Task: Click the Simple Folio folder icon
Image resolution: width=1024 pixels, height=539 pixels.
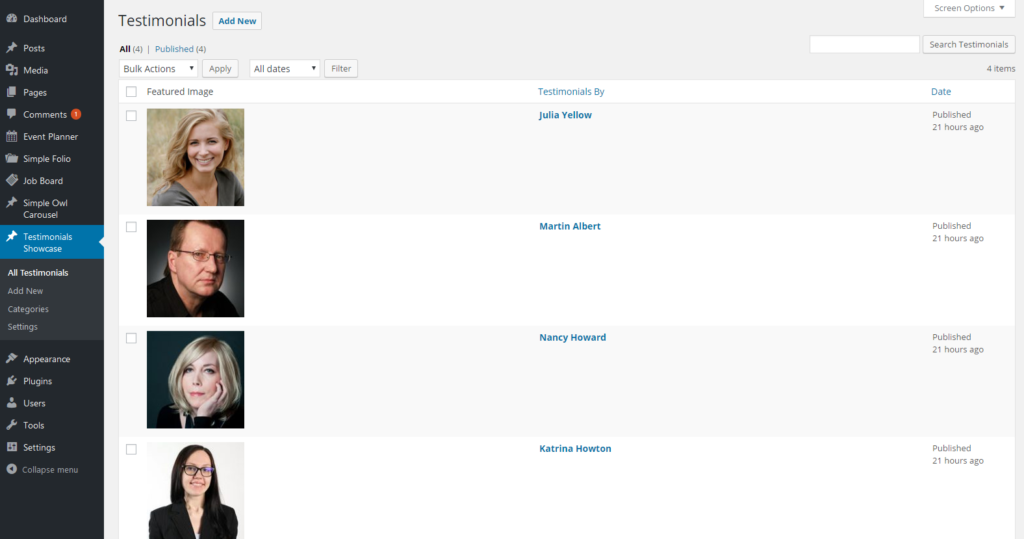Action: [x=12, y=158]
